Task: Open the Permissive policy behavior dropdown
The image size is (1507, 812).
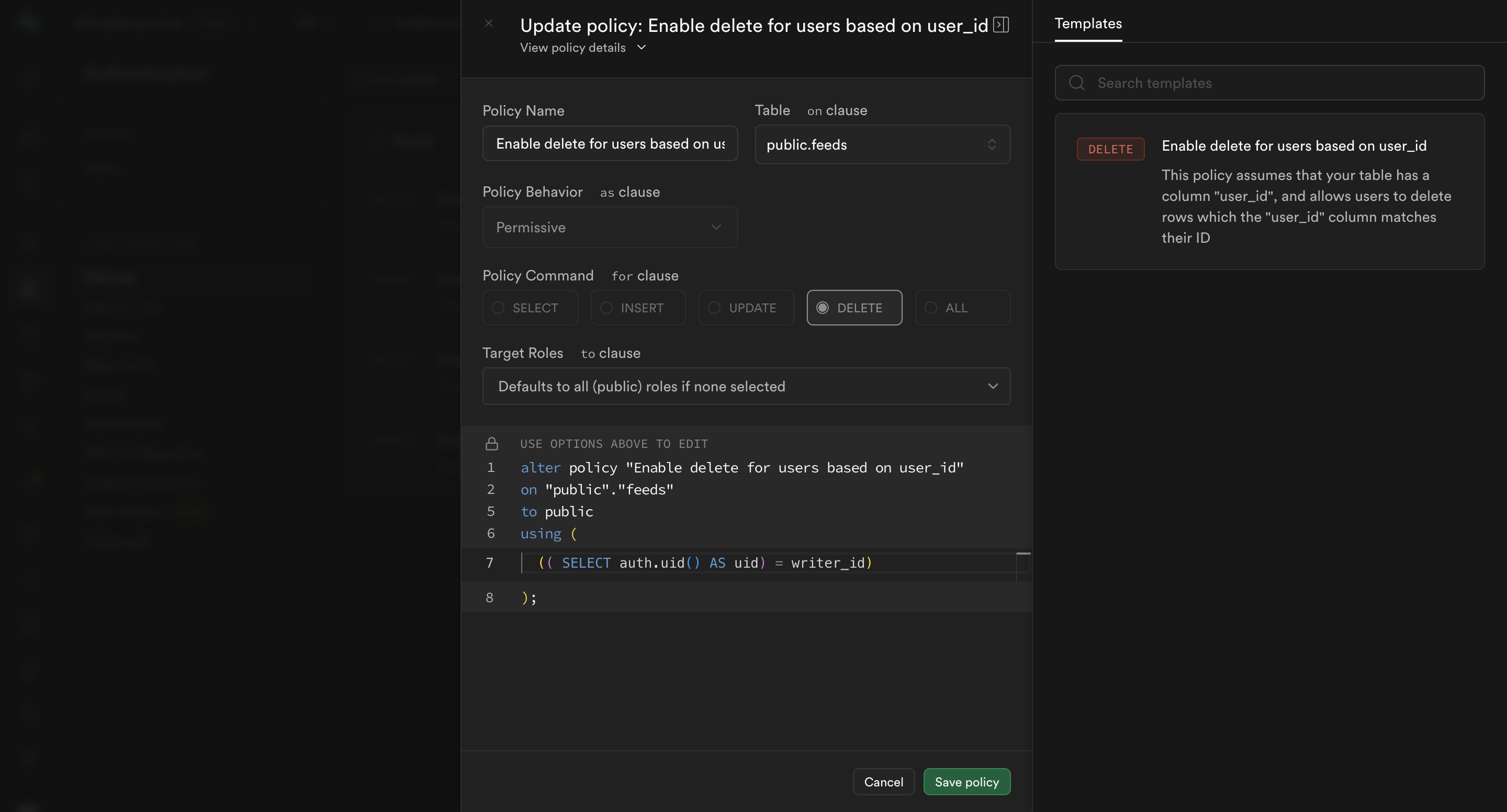Action: coord(610,227)
